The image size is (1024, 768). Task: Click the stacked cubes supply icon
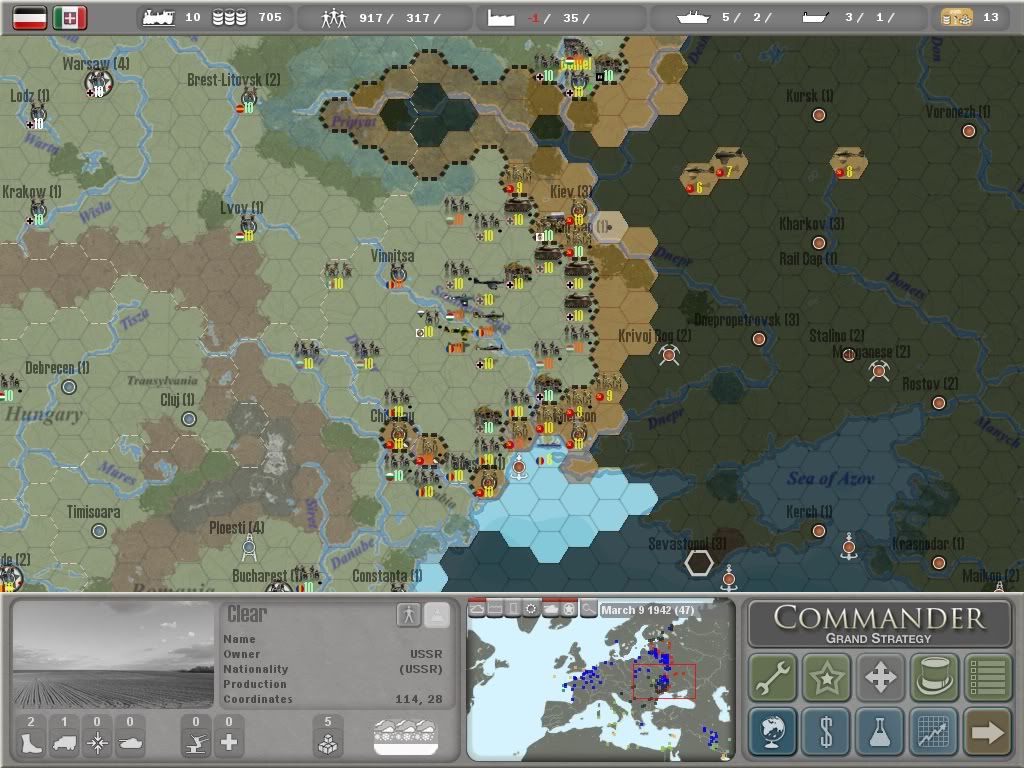click(x=328, y=743)
